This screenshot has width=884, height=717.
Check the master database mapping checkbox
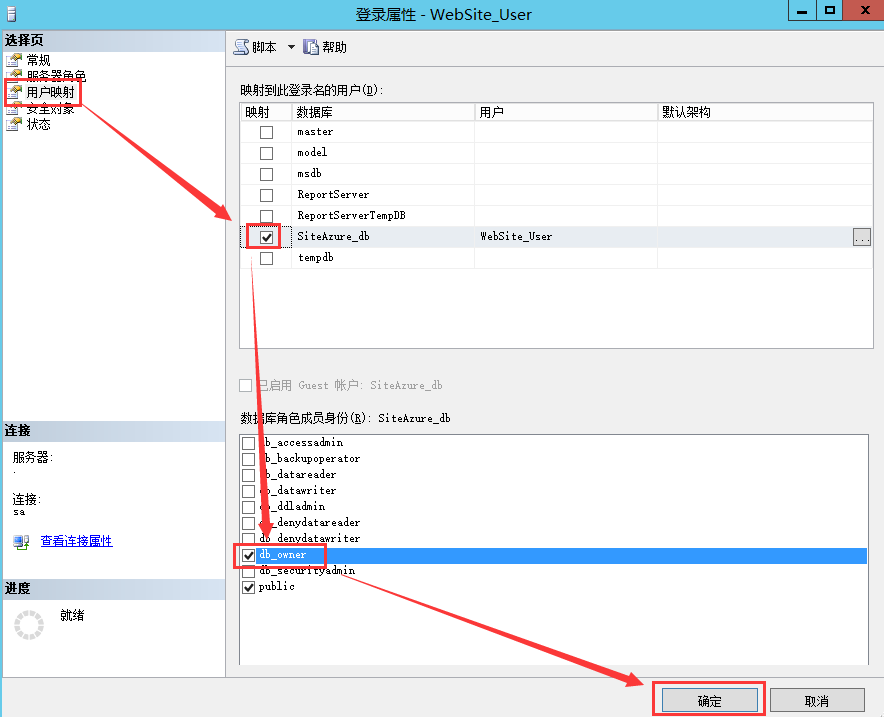point(266,132)
